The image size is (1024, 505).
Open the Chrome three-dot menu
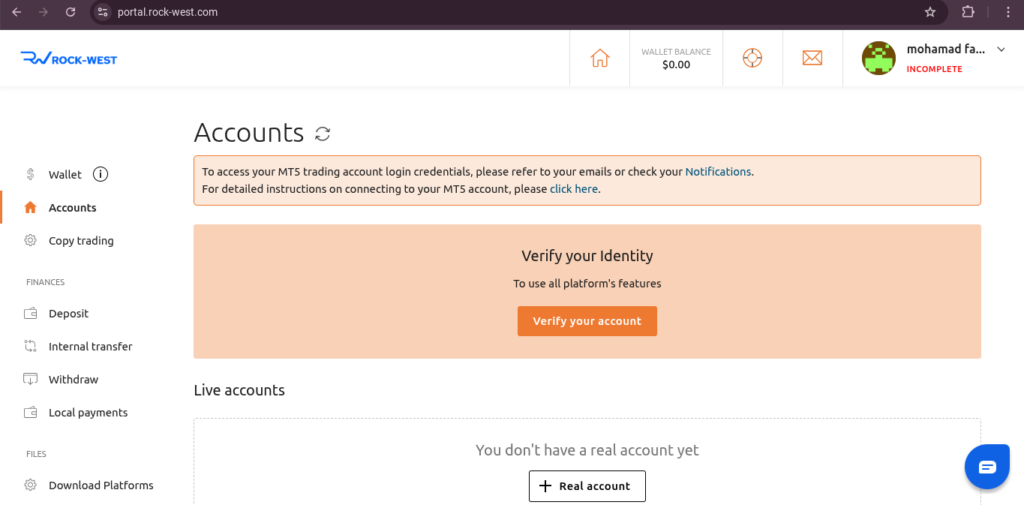[1008, 12]
